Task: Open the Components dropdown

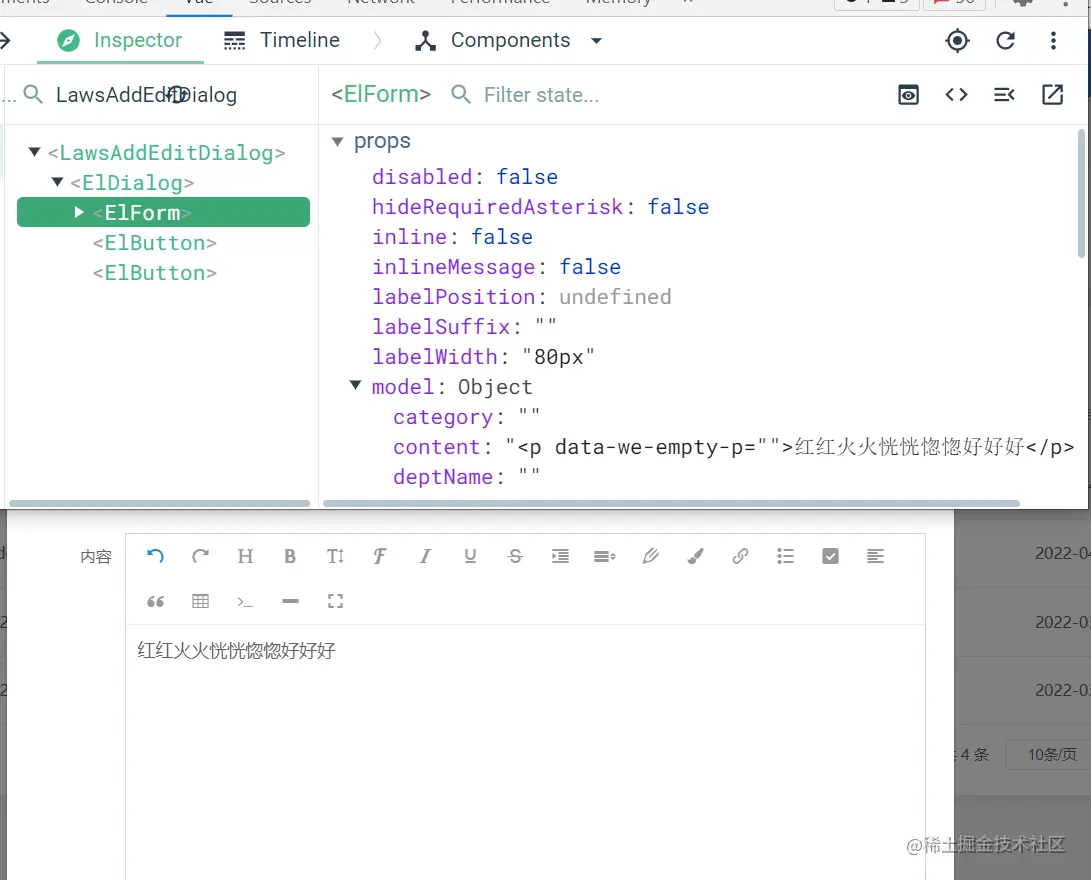Action: tap(509, 40)
